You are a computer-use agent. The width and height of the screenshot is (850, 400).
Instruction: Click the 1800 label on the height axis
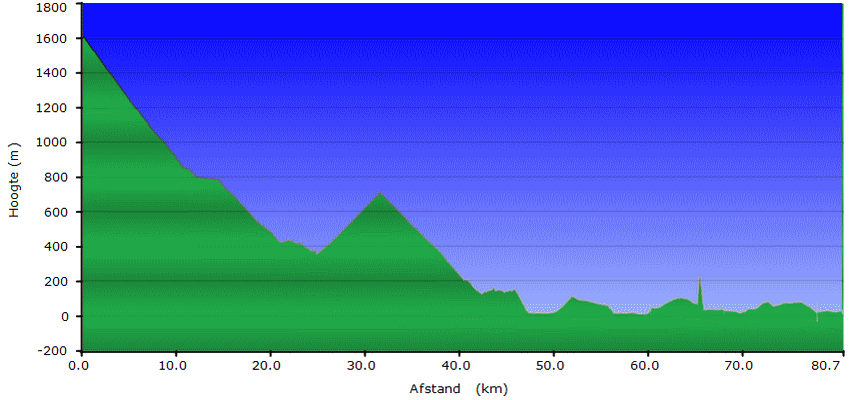coord(54,6)
